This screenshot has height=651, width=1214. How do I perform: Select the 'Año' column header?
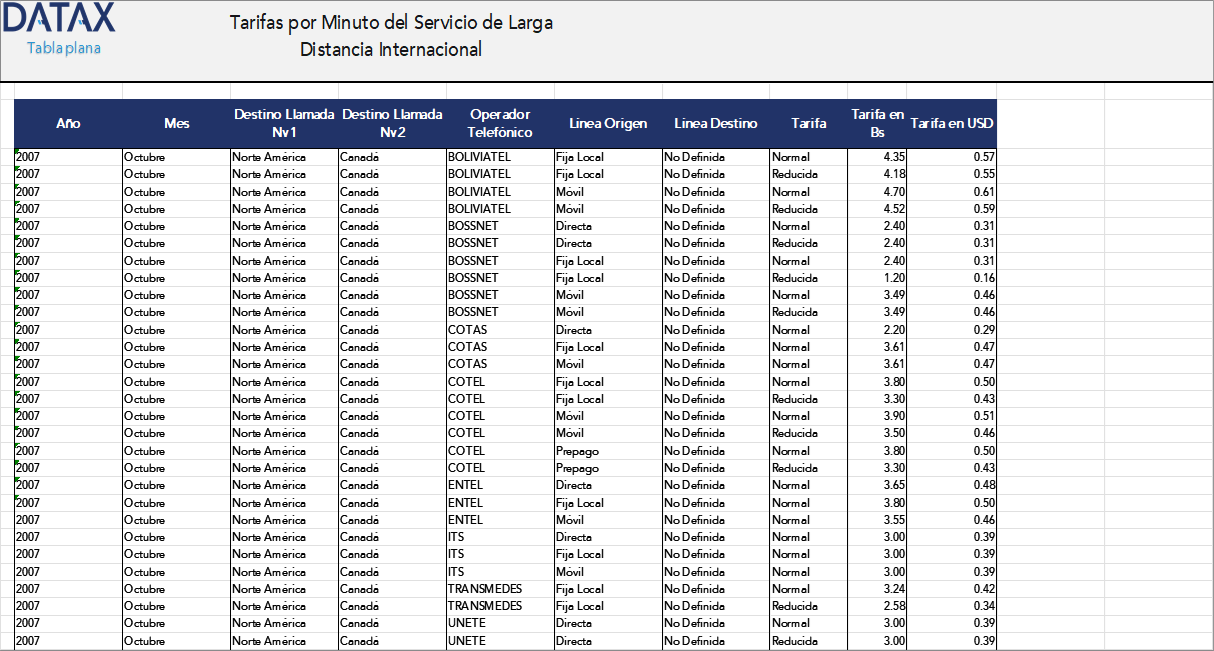tap(68, 123)
